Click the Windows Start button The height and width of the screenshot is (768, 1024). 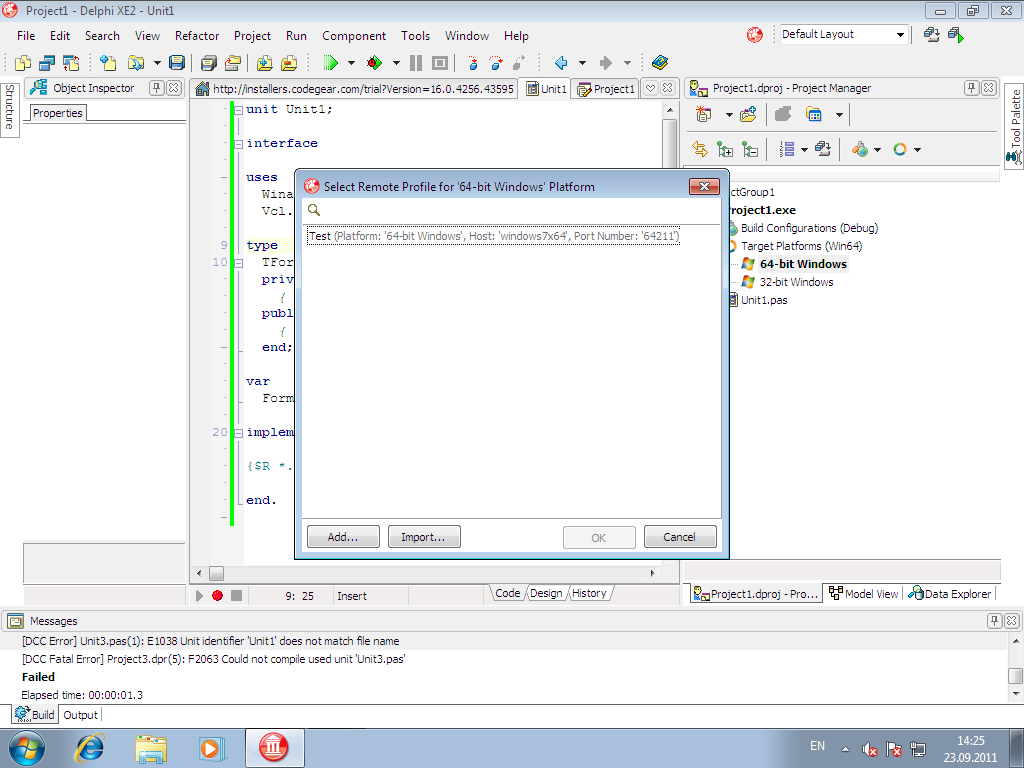[x=27, y=748]
